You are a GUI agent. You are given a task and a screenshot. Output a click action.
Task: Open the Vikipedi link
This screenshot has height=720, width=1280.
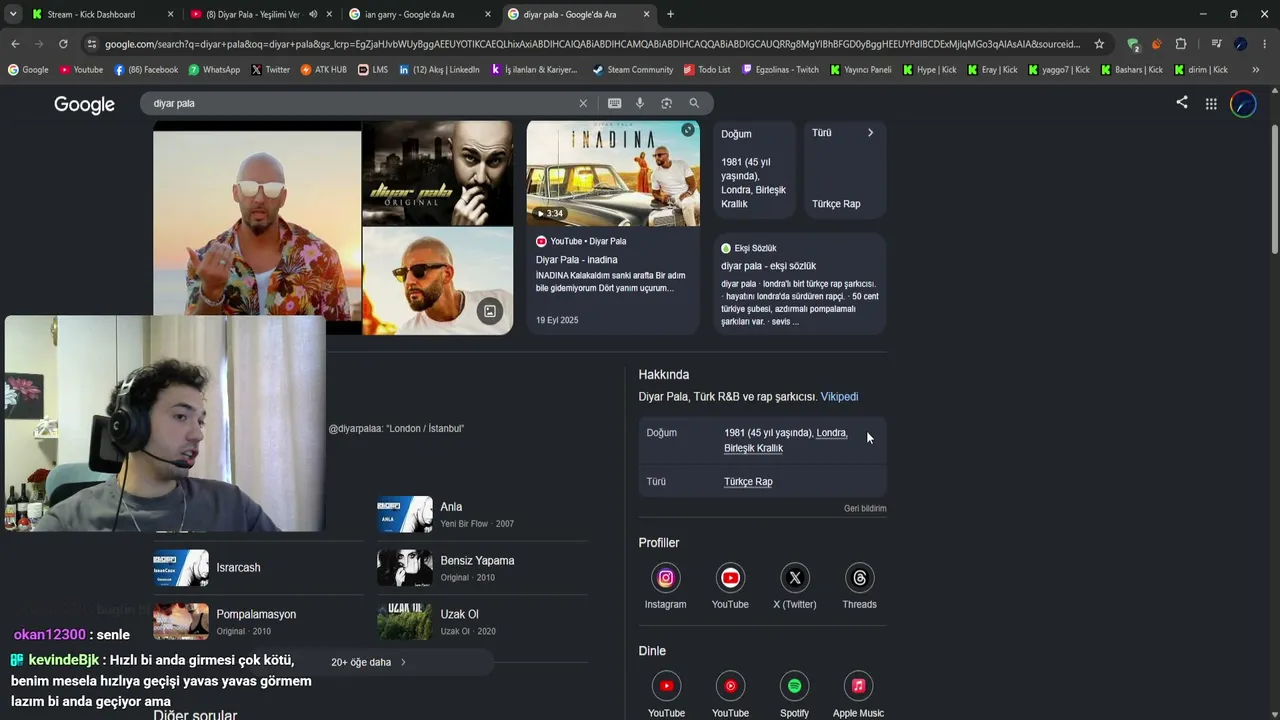(x=839, y=397)
